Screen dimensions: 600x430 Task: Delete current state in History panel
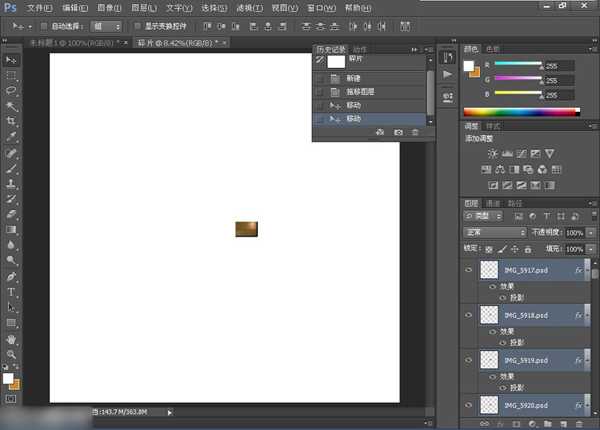tap(416, 132)
